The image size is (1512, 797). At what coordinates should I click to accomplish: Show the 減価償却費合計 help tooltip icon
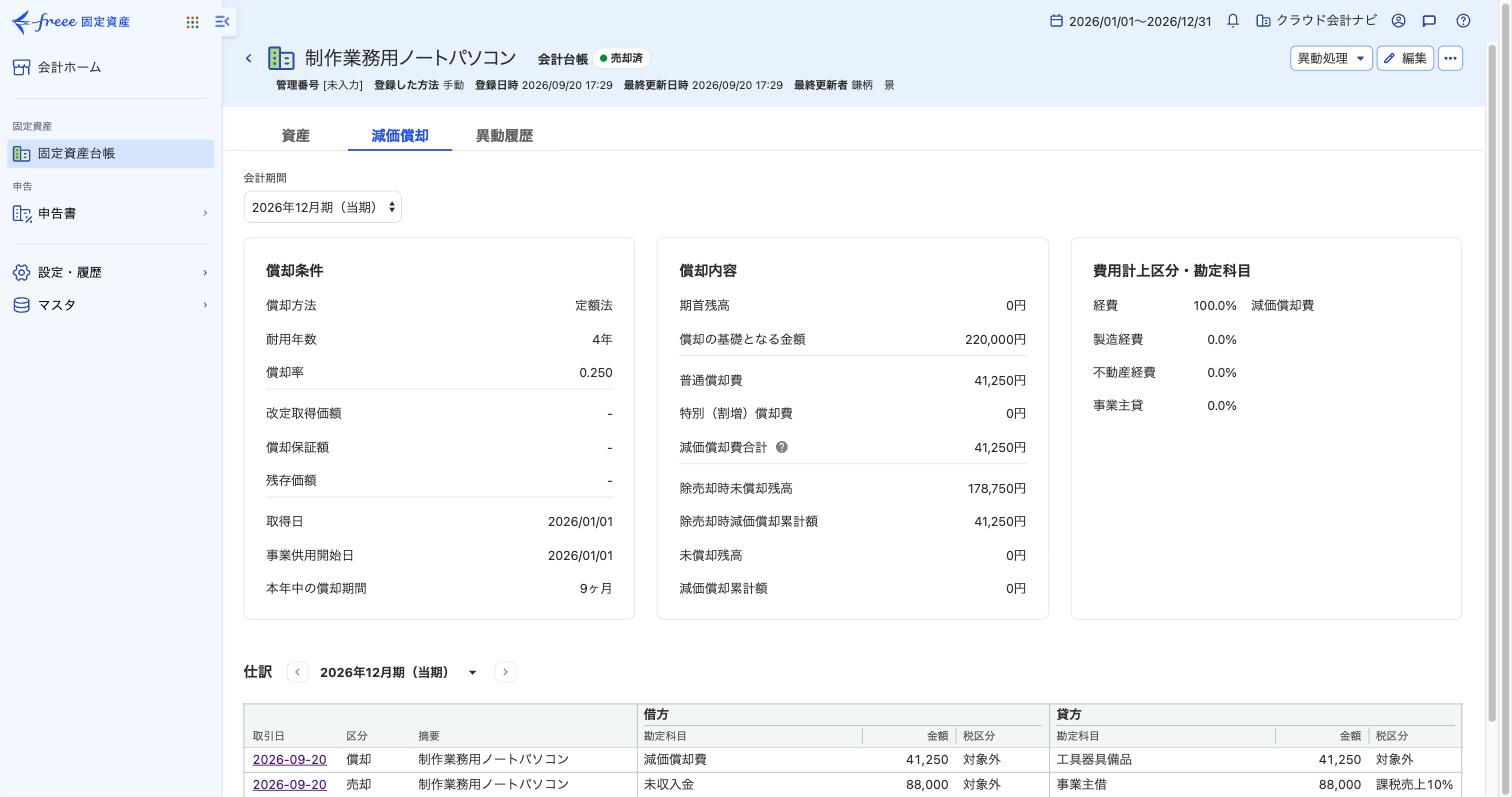coord(782,447)
